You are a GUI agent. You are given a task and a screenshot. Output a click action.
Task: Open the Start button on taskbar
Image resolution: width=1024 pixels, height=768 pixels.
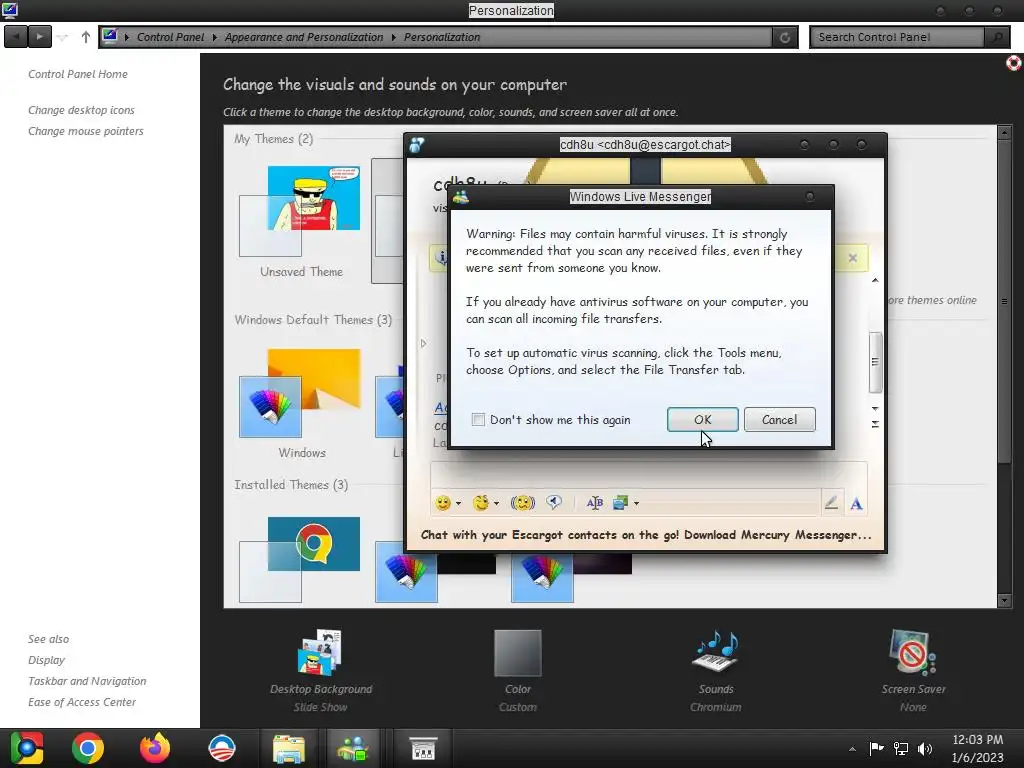(26, 748)
